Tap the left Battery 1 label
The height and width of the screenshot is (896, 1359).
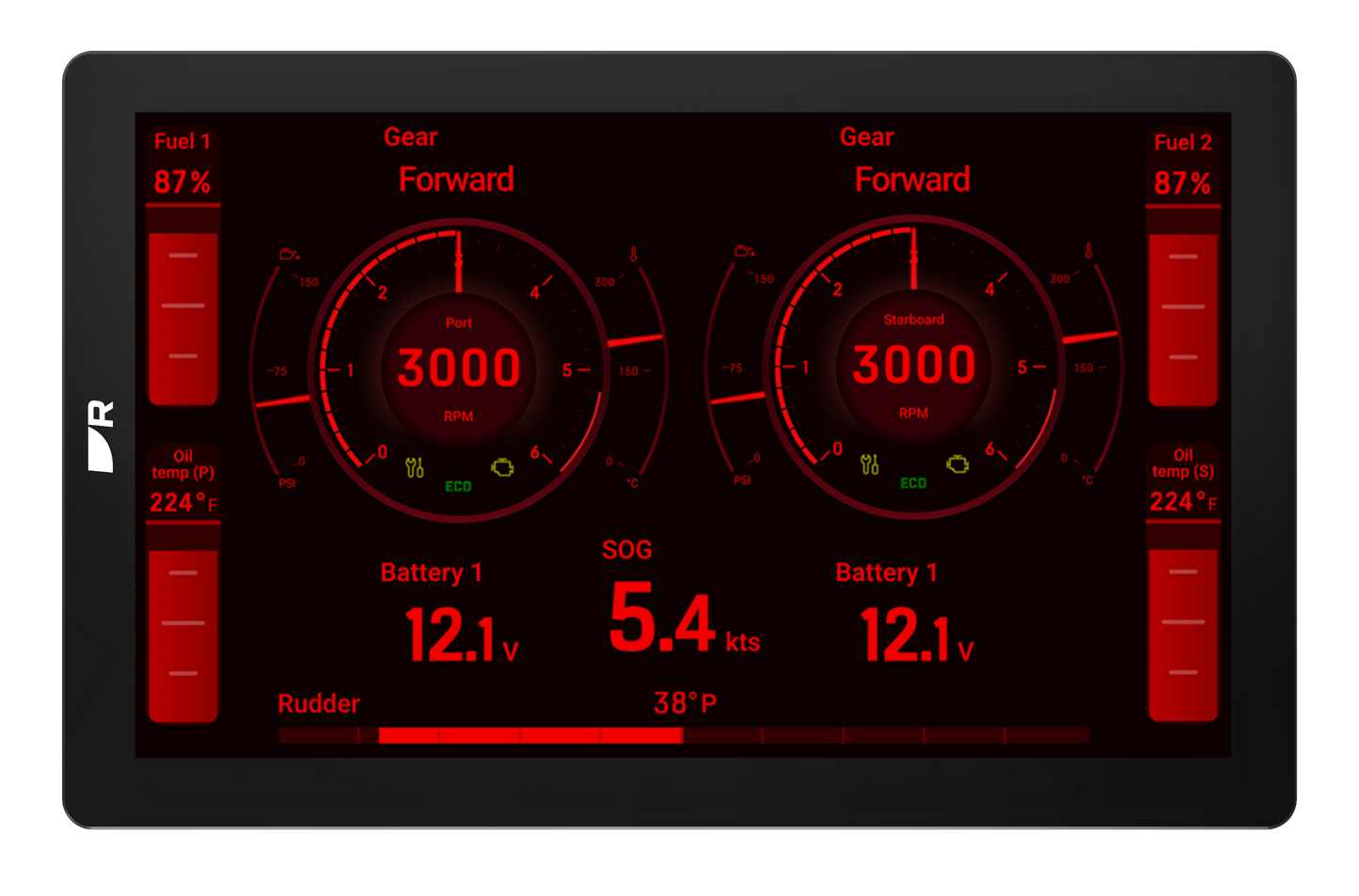pos(432,573)
